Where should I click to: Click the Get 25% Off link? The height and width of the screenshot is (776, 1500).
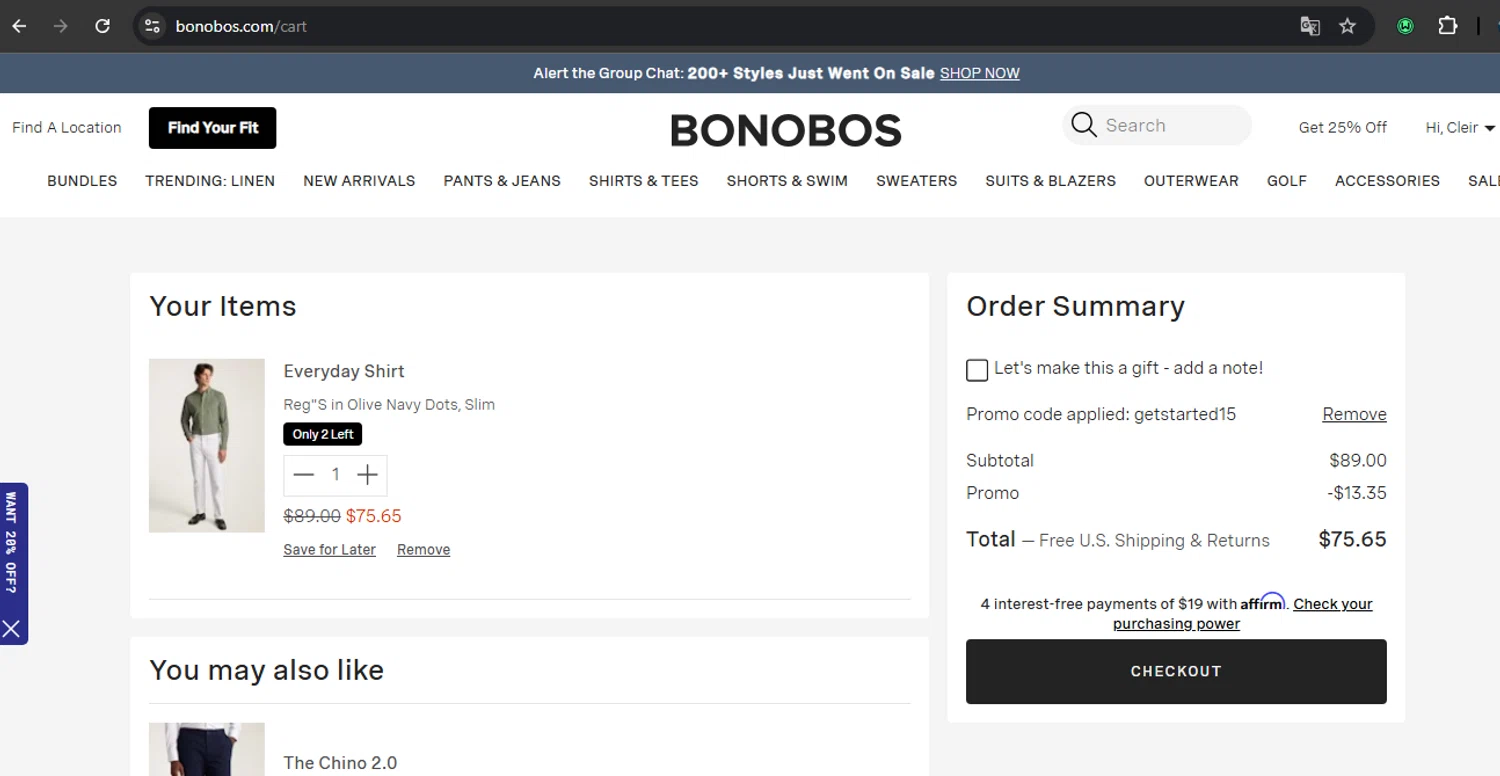(1343, 127)
